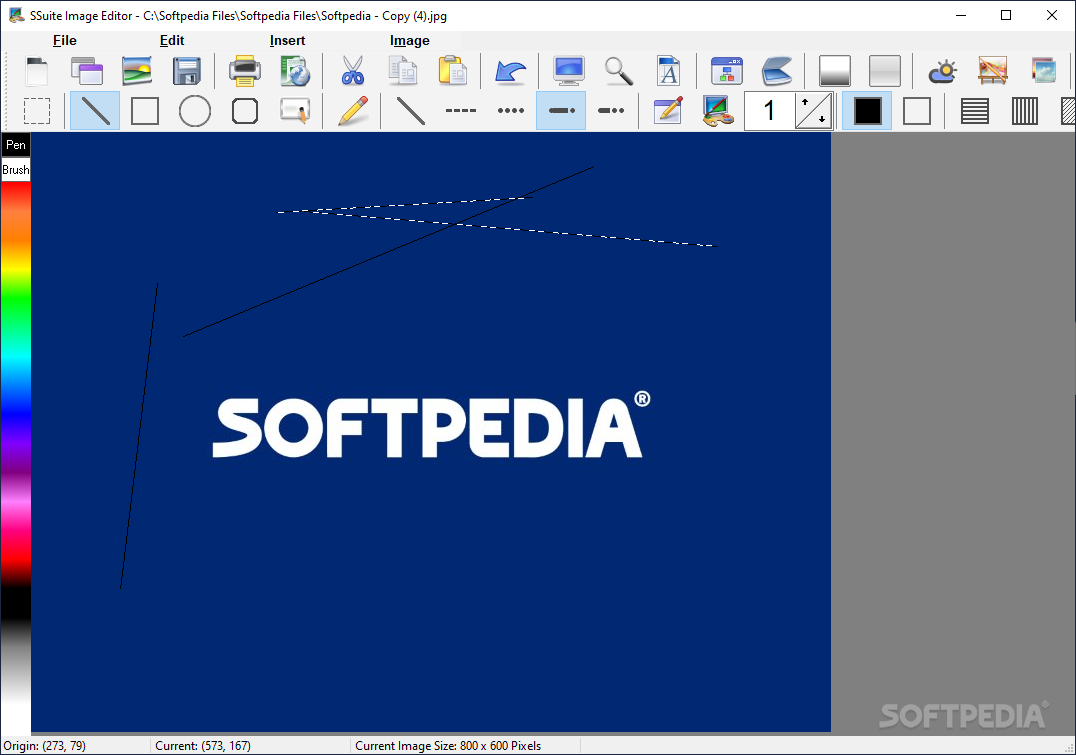Choose the solid line style
The image size is (1076, 755).
410,111
